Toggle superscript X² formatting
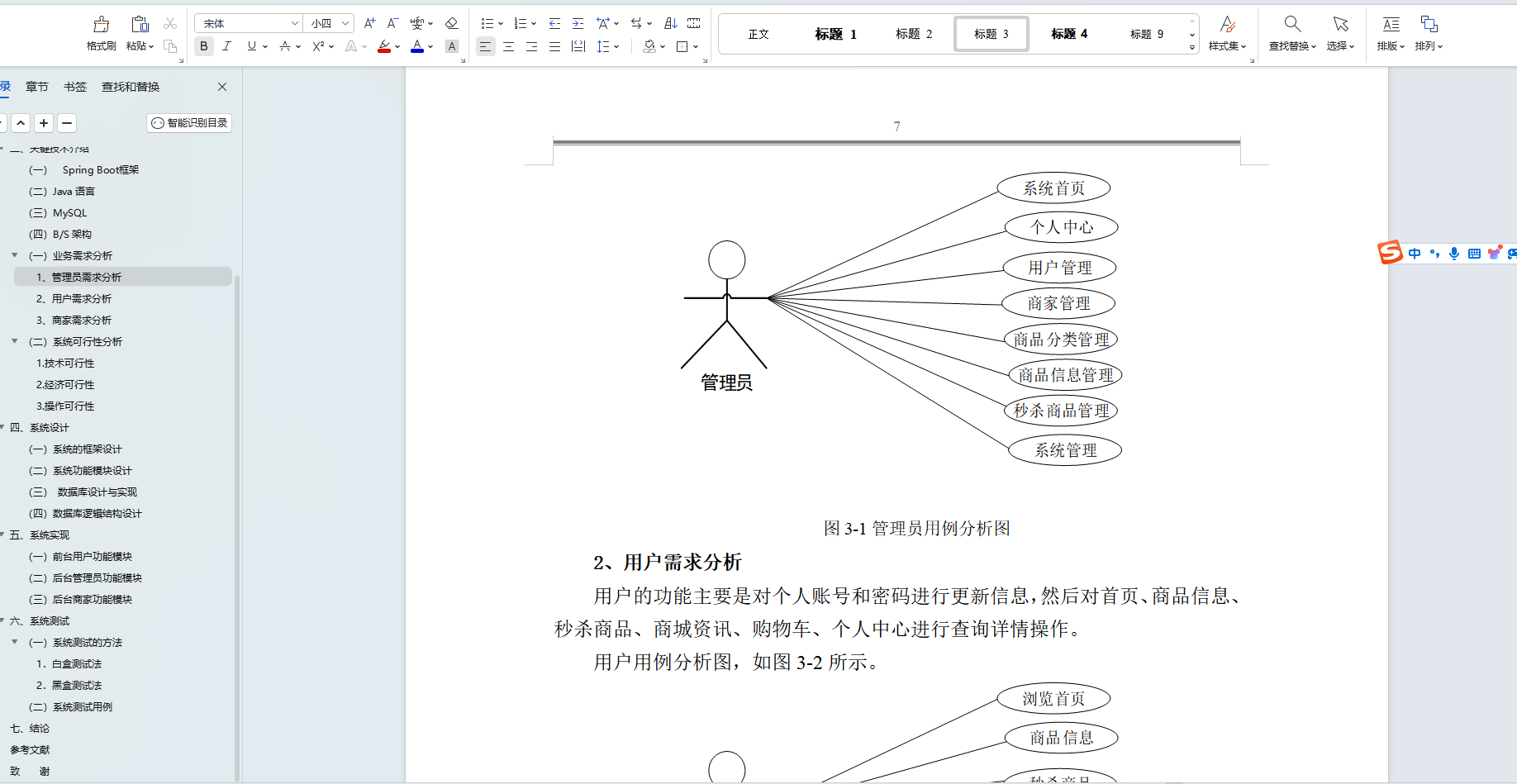The height and width of the screenshot is (784, 1517). click(x=318, y=46)
